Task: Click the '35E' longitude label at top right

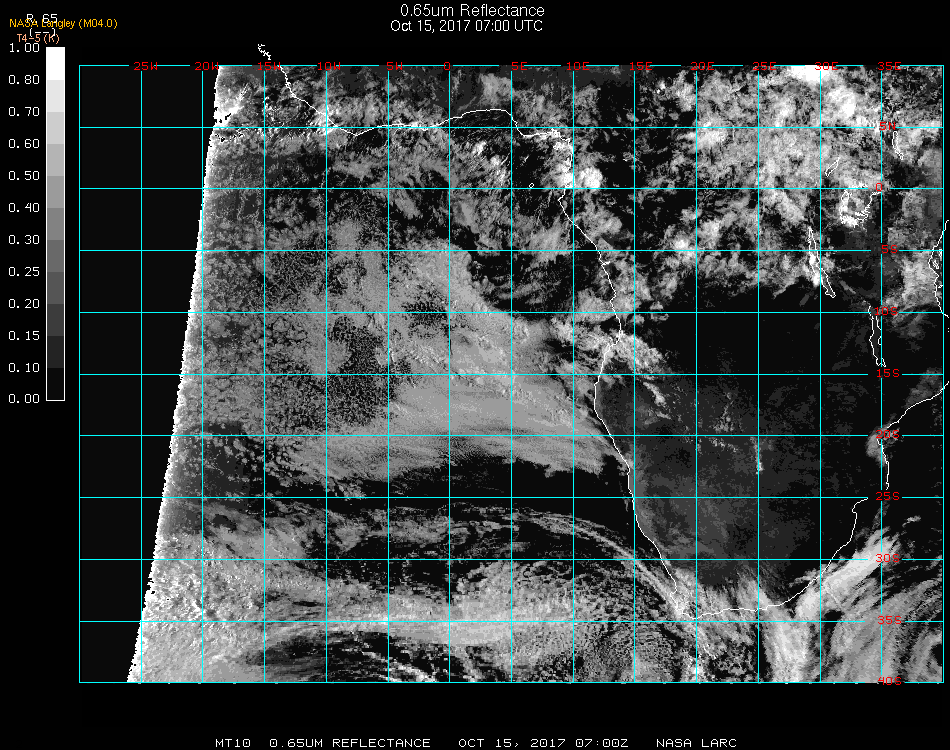Action: pyautogui.click(x=889, y=67)
